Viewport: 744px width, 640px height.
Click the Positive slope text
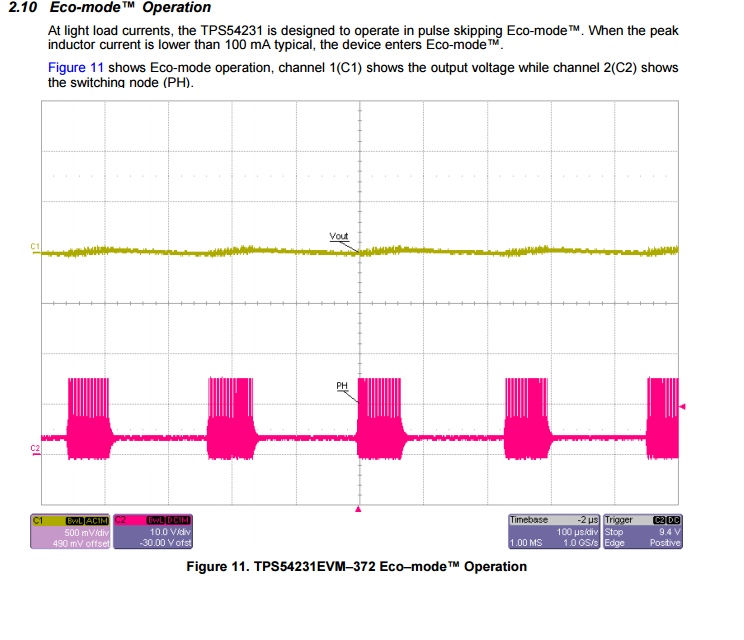[665, 543]
